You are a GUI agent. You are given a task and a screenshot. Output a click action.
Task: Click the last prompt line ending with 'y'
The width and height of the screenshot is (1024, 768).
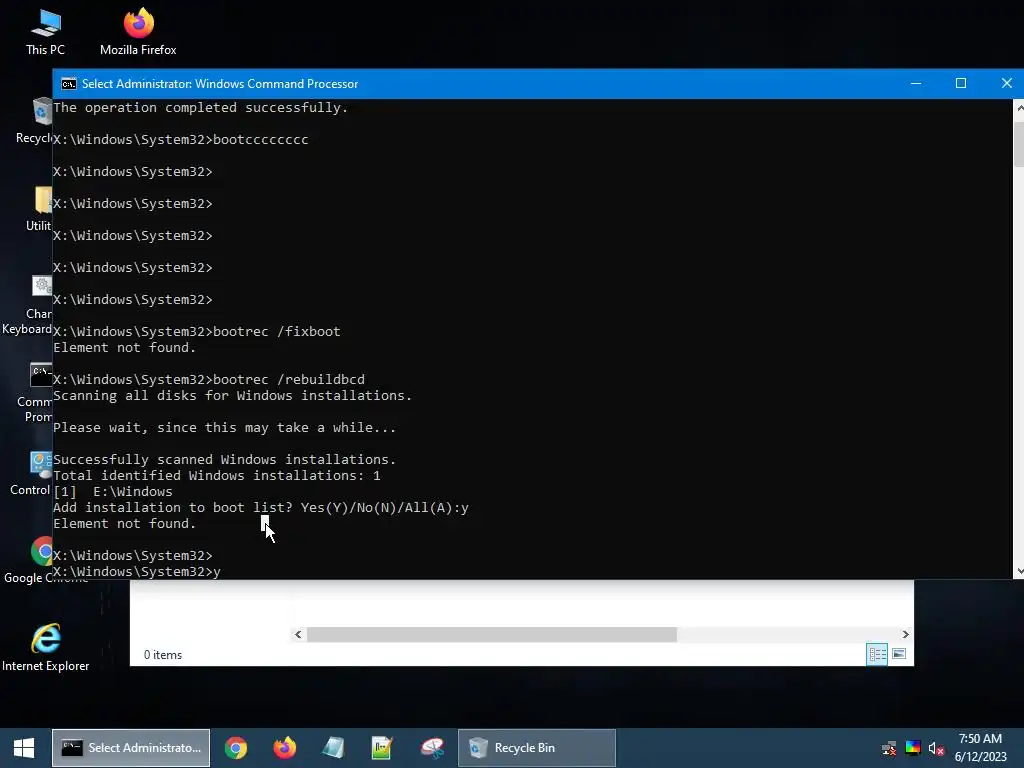pyautogui.click(x=137, y=571)
